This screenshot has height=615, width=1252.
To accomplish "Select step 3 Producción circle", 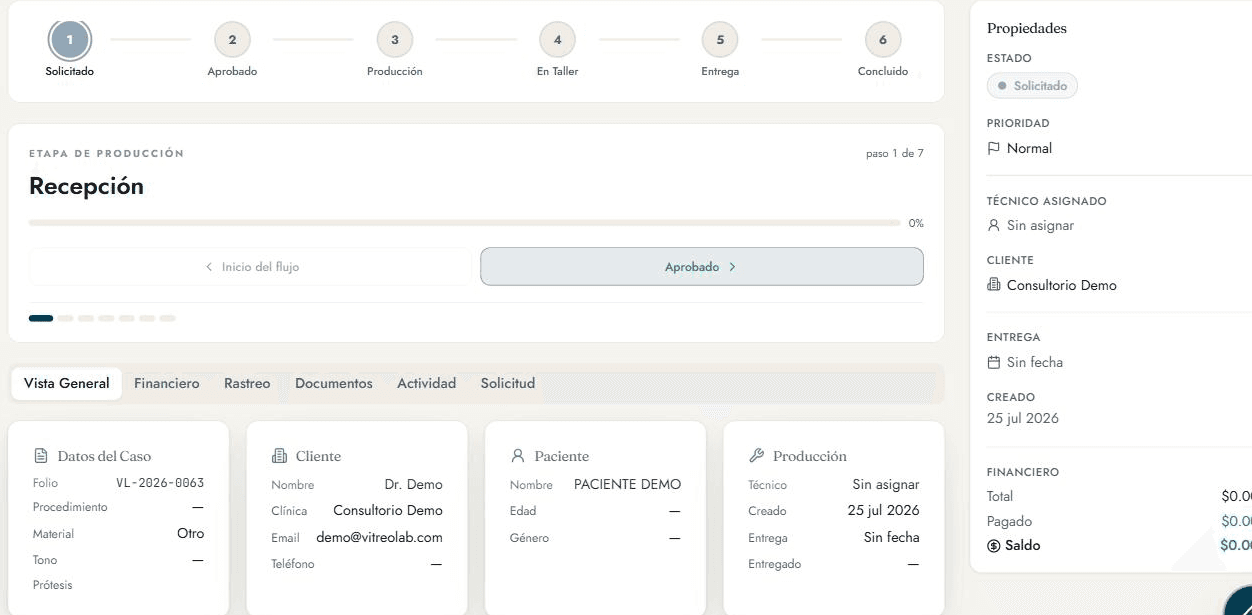I will pyautogui.click(x=395, y=40).
